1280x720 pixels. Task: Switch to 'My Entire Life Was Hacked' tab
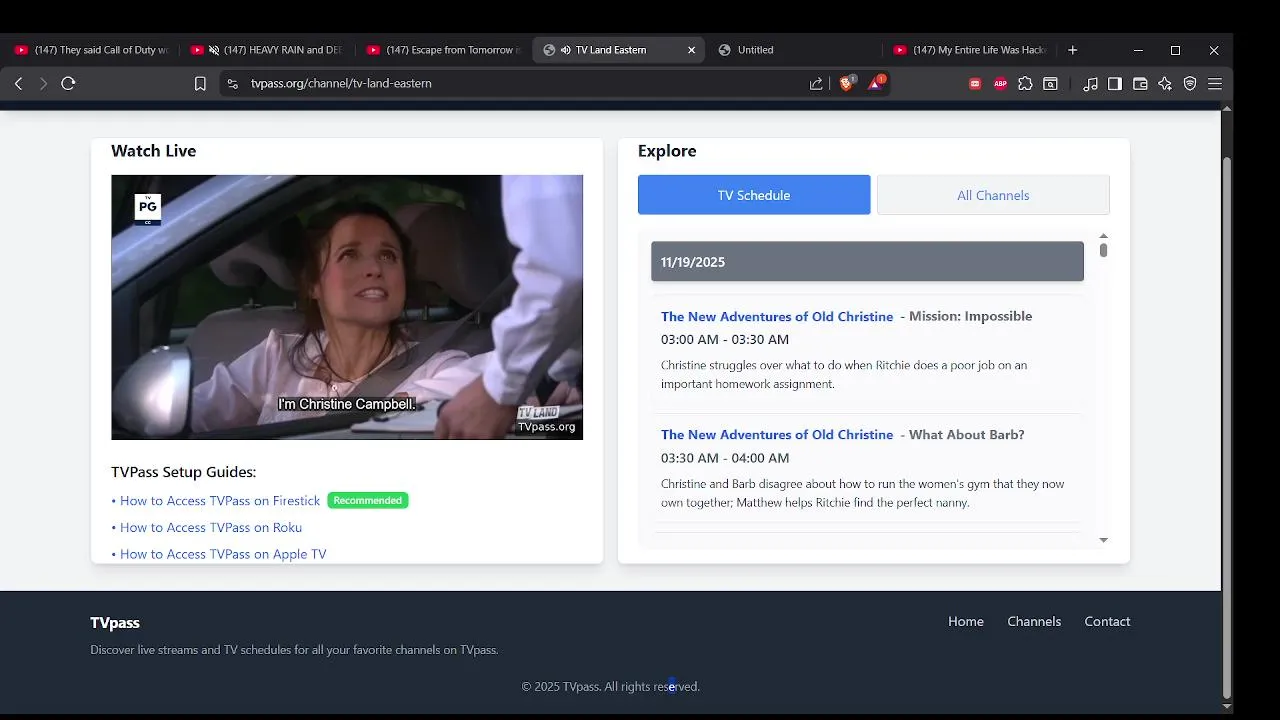tap(970, 50)
